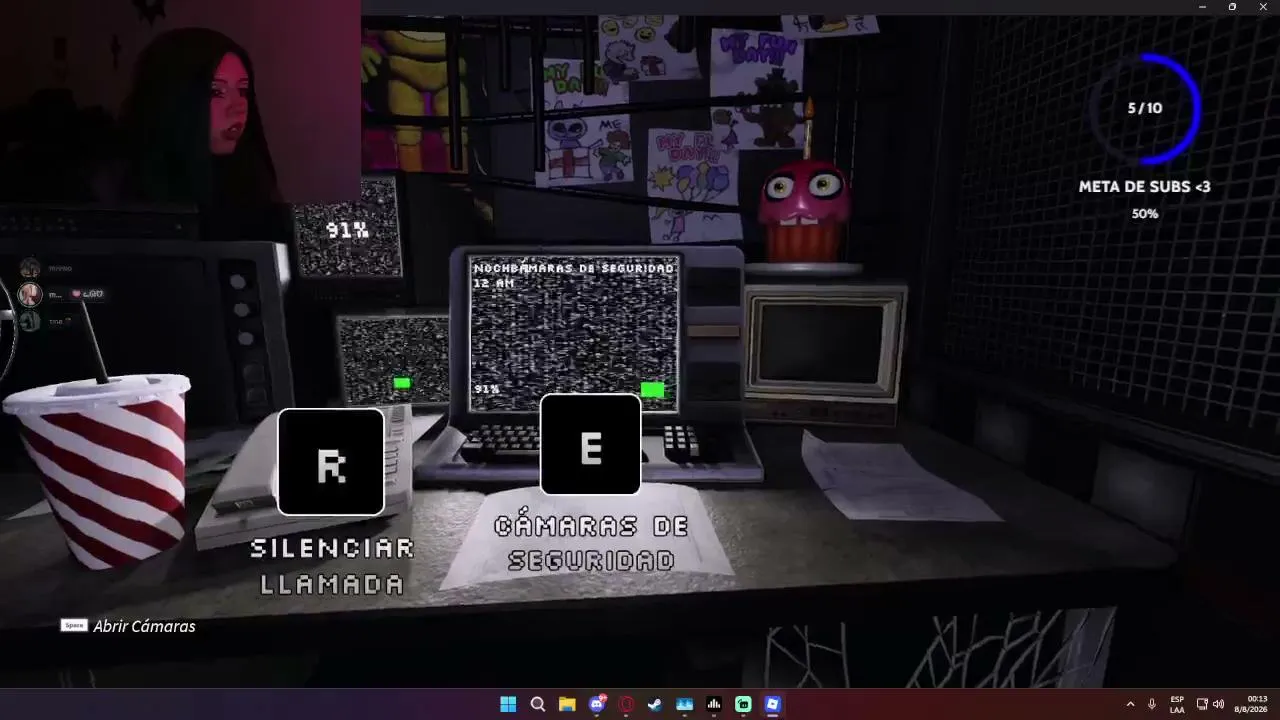Click the streamer webcam overlay
Screen dimensions: 1280x720
(x=180, y=103)
